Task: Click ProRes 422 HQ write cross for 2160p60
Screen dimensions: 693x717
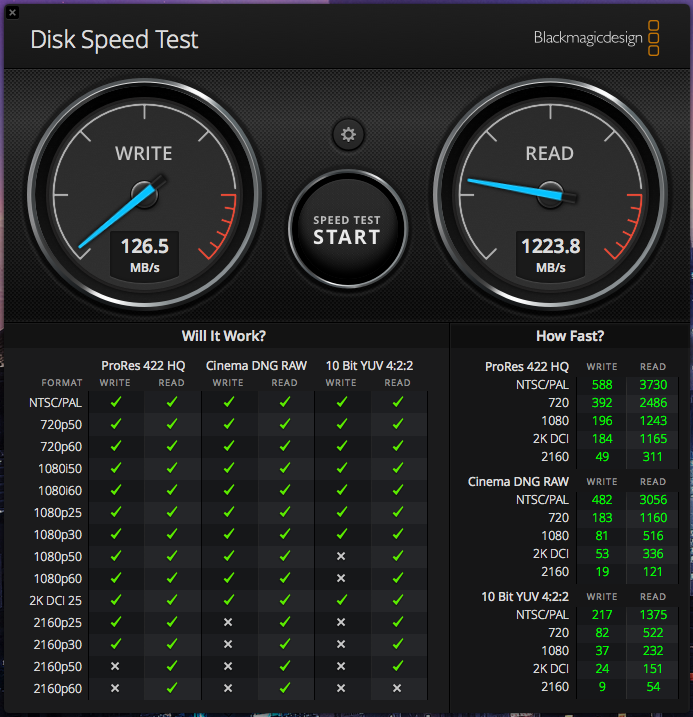Action: click(115, 688)
